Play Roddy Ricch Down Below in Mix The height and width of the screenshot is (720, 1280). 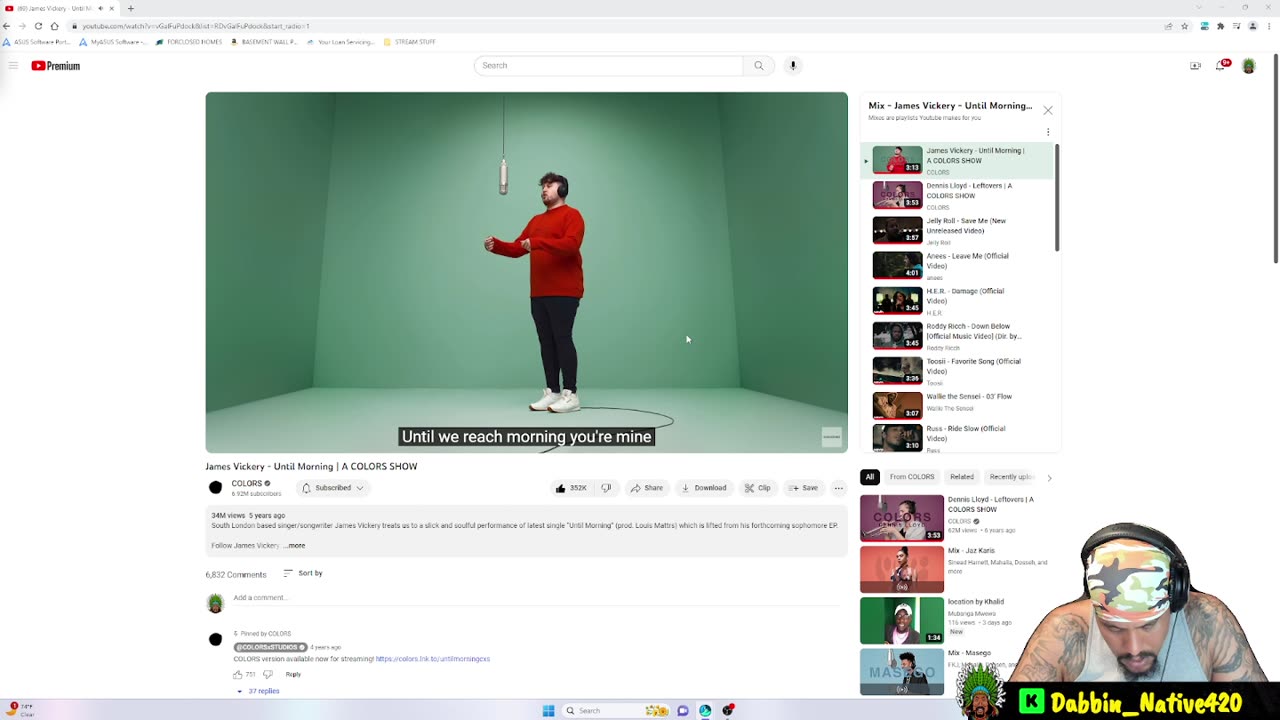(x=957, y=335)
